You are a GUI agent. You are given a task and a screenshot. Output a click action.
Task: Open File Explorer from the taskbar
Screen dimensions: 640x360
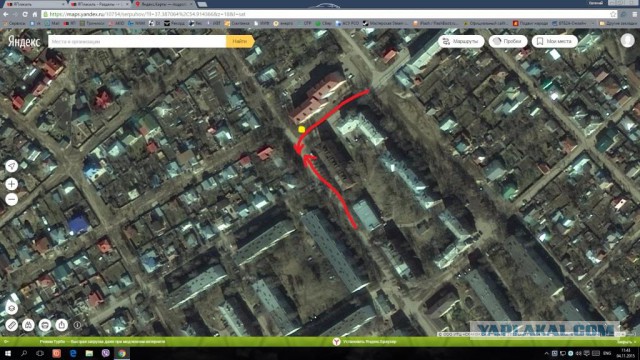tap(89, 353)
